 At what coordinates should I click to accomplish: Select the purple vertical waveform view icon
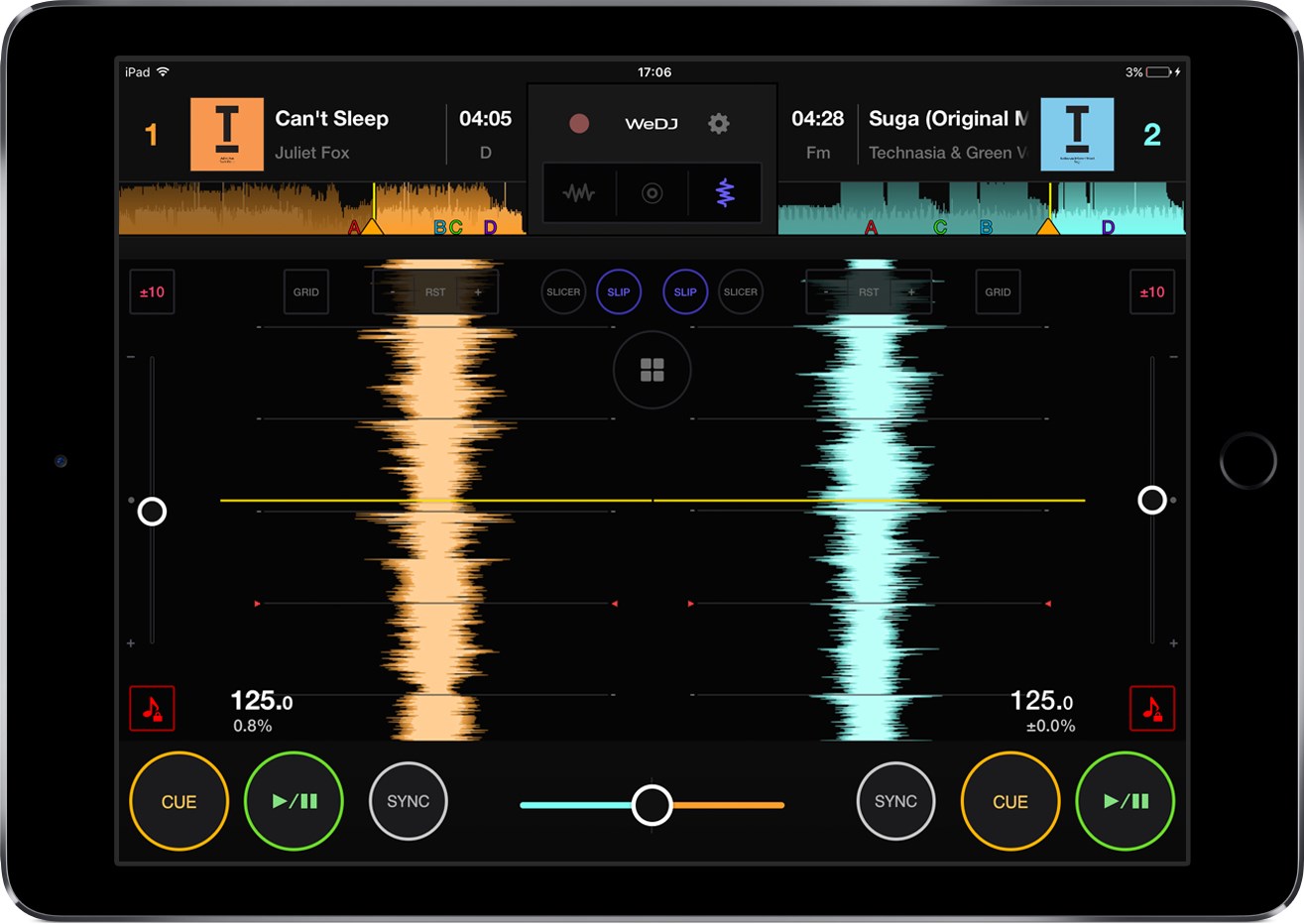724,192
